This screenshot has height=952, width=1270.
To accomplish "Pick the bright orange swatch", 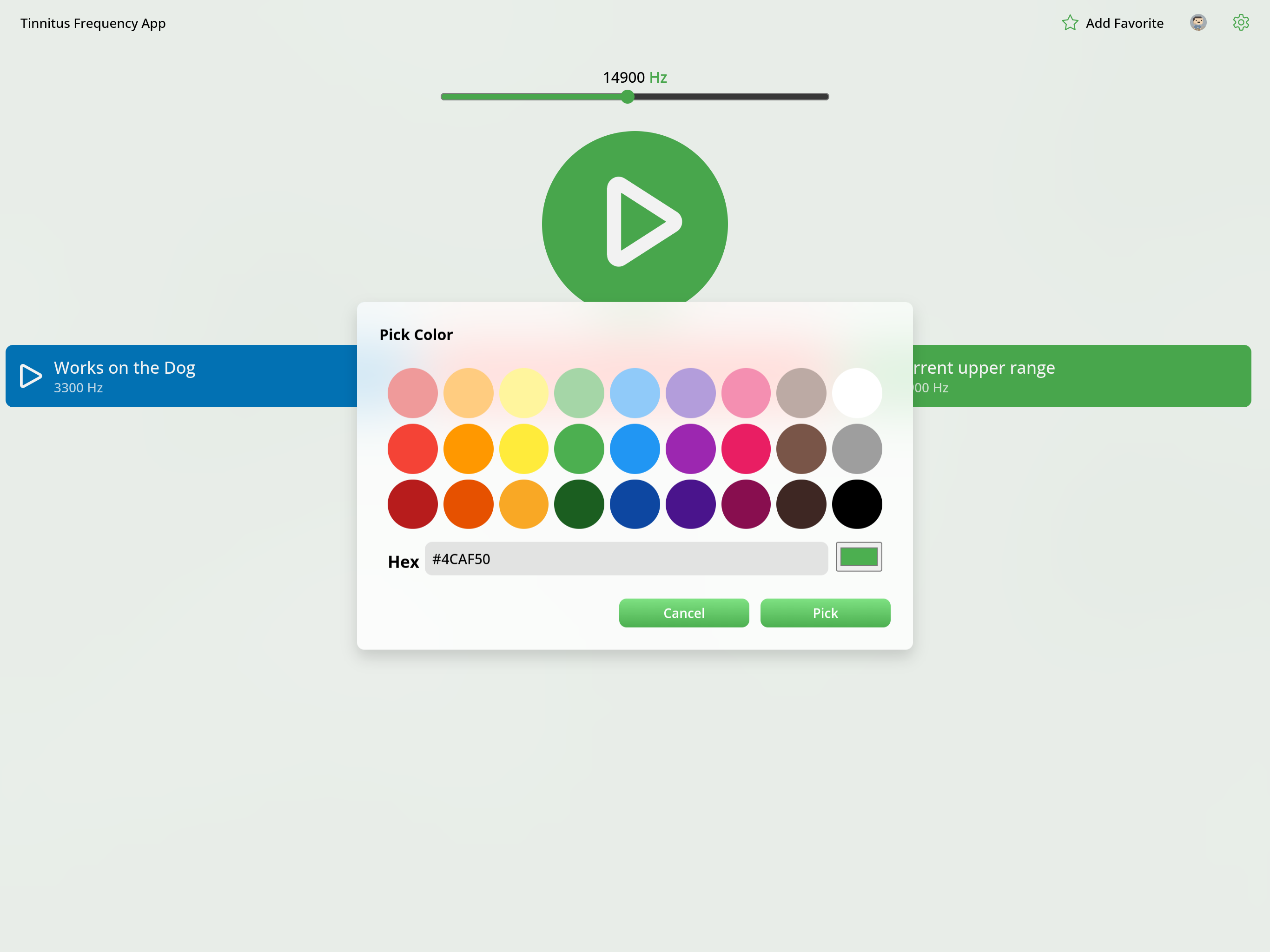I will [x=469, y=449].
